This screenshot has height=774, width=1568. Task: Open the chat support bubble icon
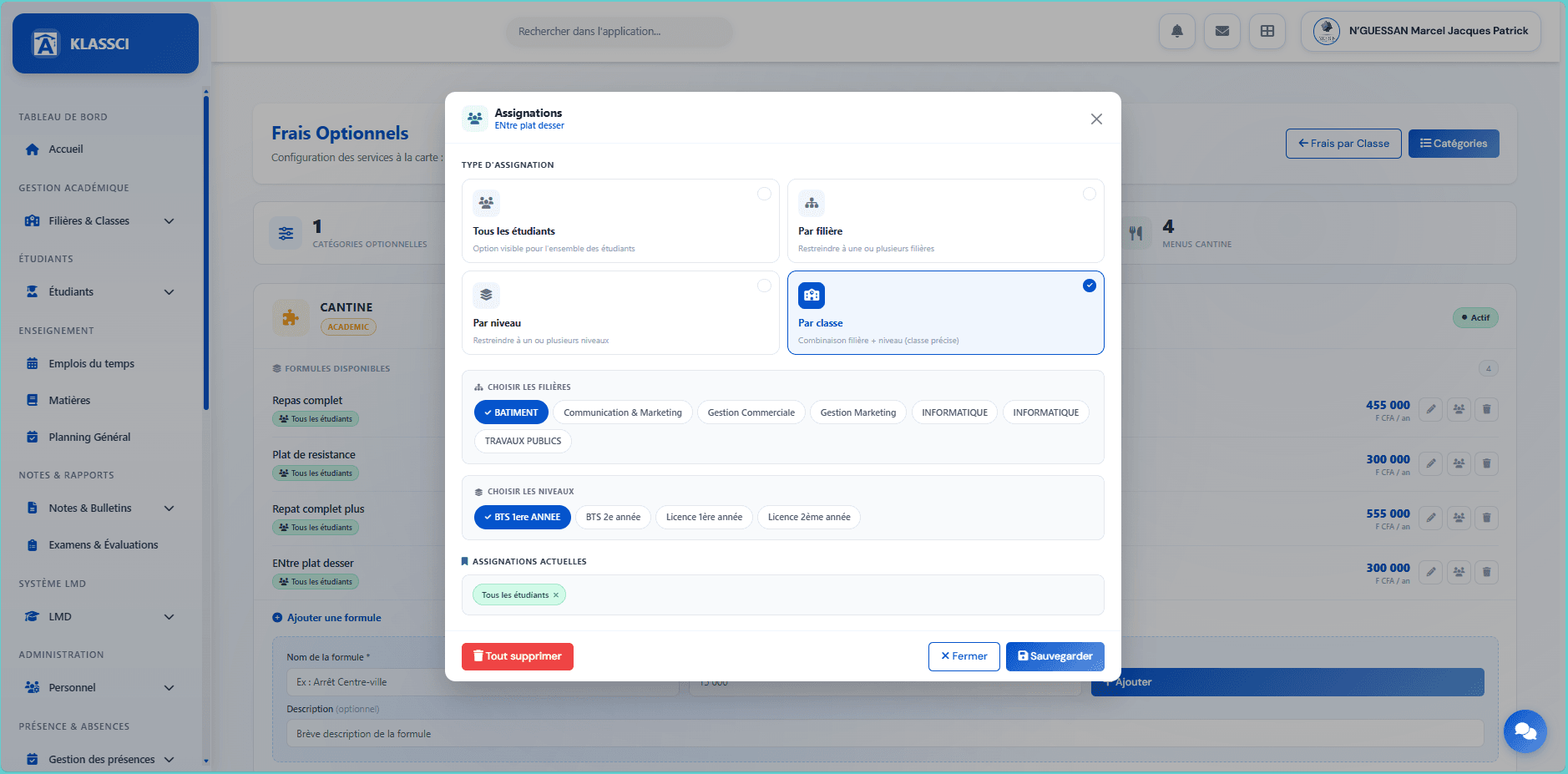click(1525, 731)
